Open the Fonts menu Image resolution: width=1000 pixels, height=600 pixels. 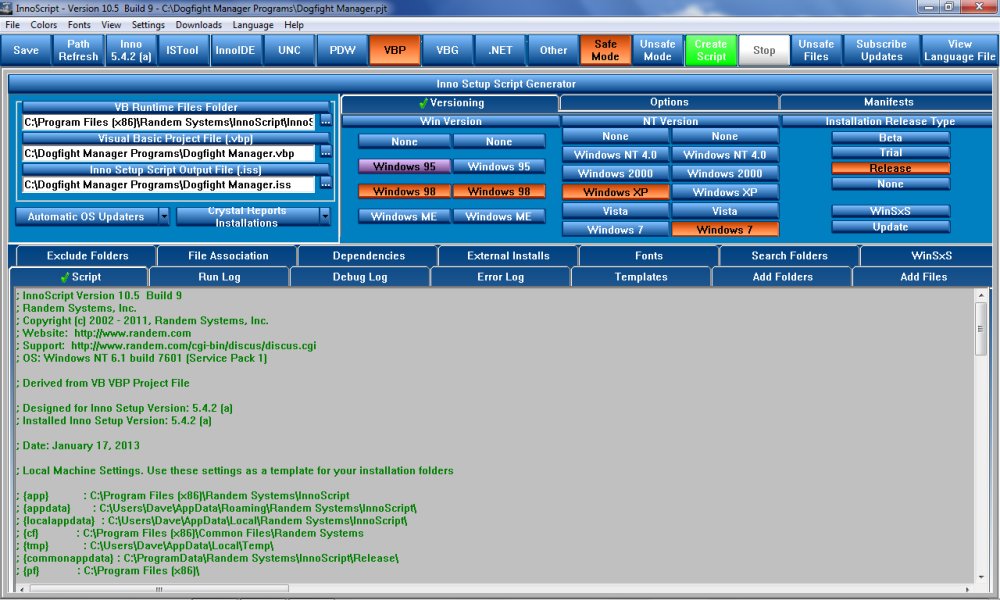(x=79, y=25)
